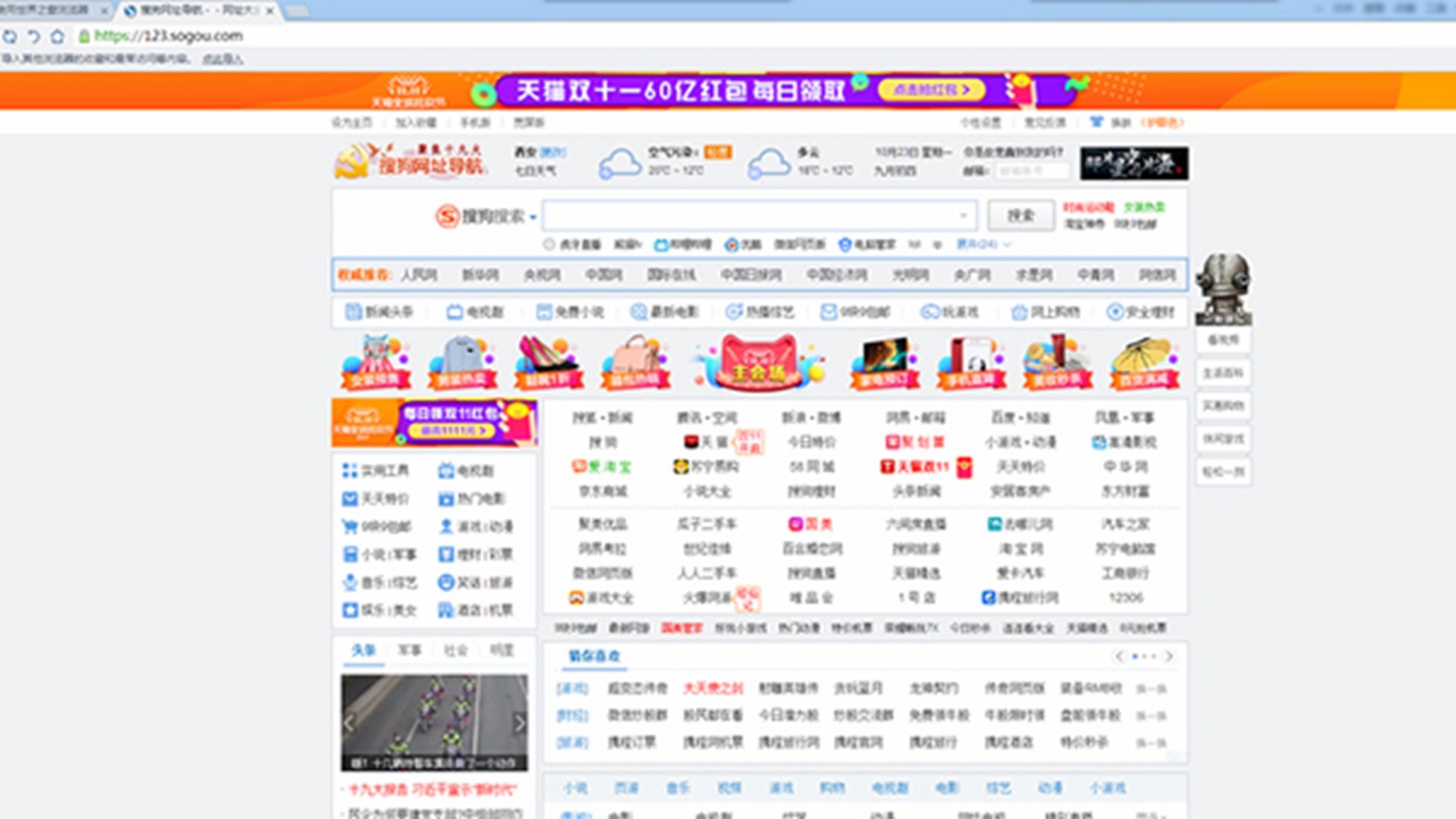Switch to the 军事 news tab

409,650
